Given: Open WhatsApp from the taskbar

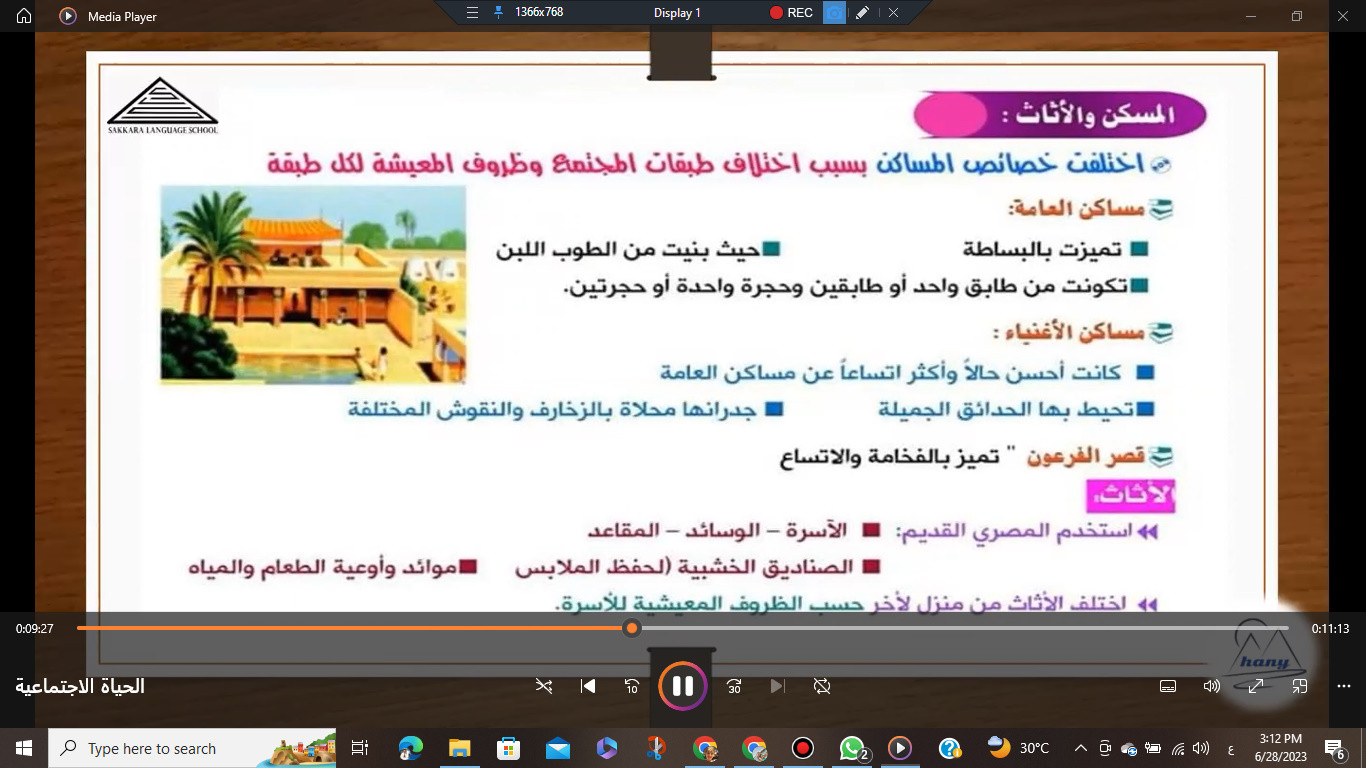Looking at the screenshot, I should tap(852, 748).
